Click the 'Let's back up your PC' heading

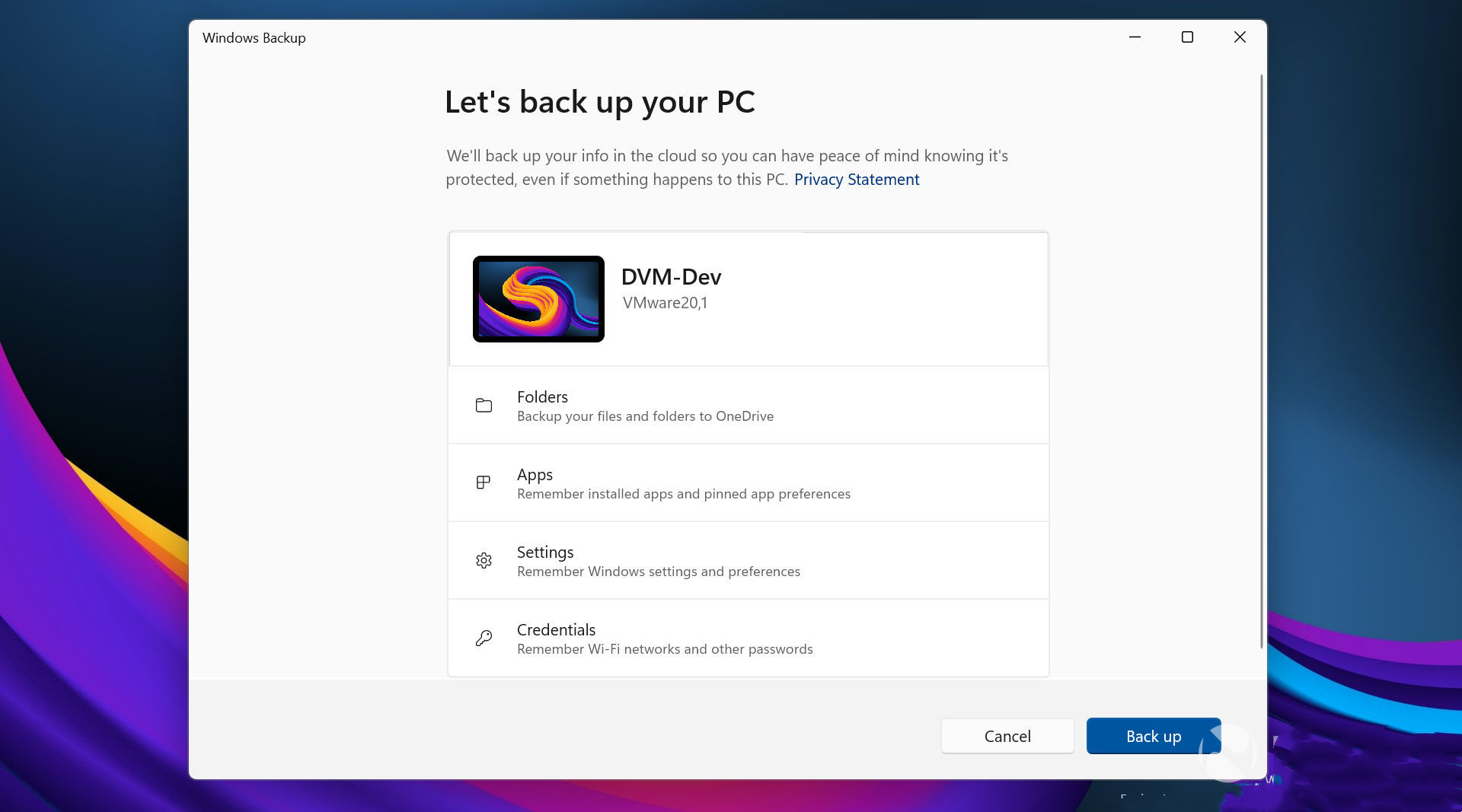coord(600,102)
